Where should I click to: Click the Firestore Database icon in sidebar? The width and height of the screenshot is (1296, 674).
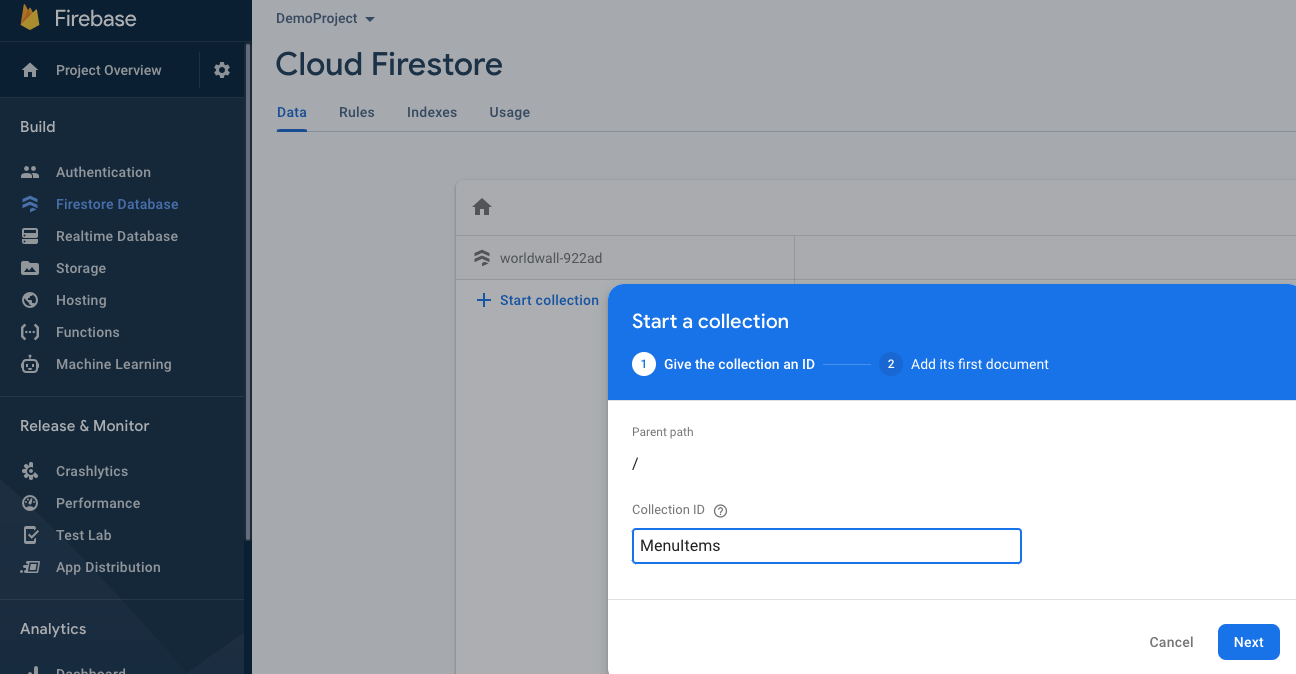click(30, 204)
